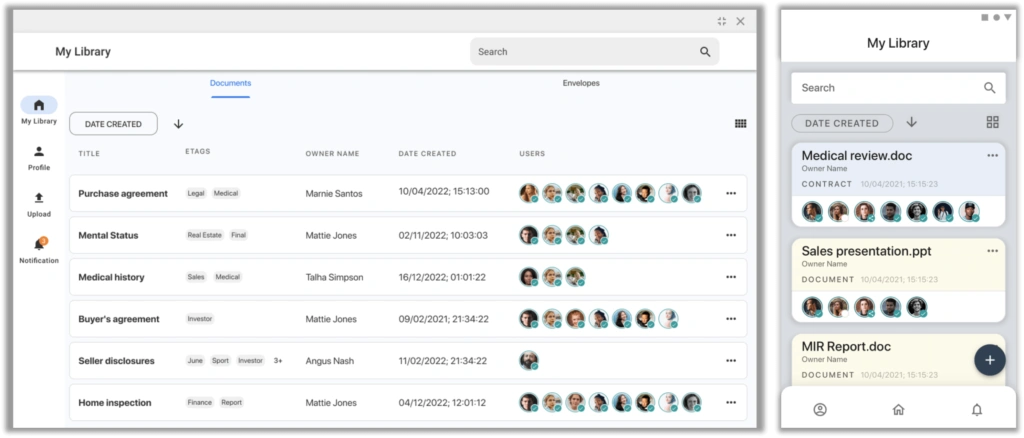Click the mobile grid view icon

pyautogui.click(x=993, y=122)
